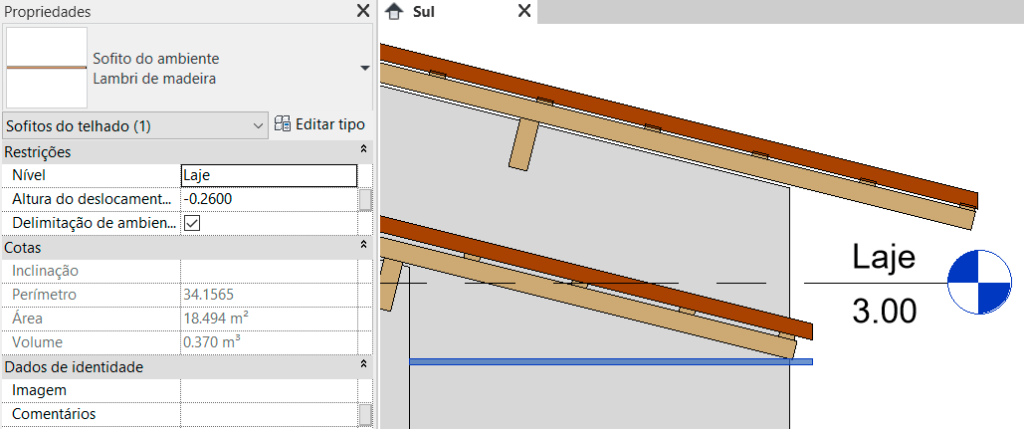Select the blue highlighted soffit in the view
Image resolution: width=1024 pixels, height=429 pixels.
click(x=610, y=361)
